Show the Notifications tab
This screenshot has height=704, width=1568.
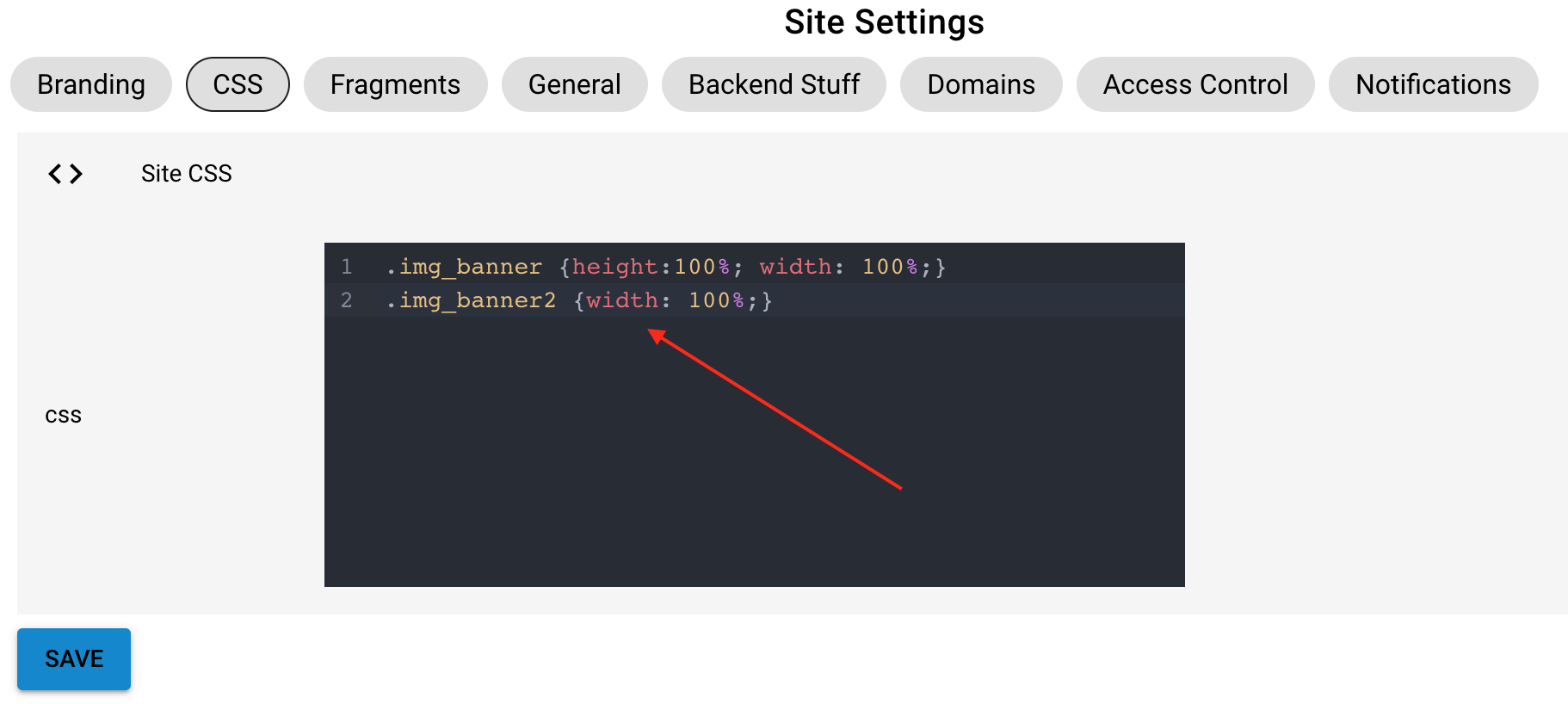(1433, 84)
